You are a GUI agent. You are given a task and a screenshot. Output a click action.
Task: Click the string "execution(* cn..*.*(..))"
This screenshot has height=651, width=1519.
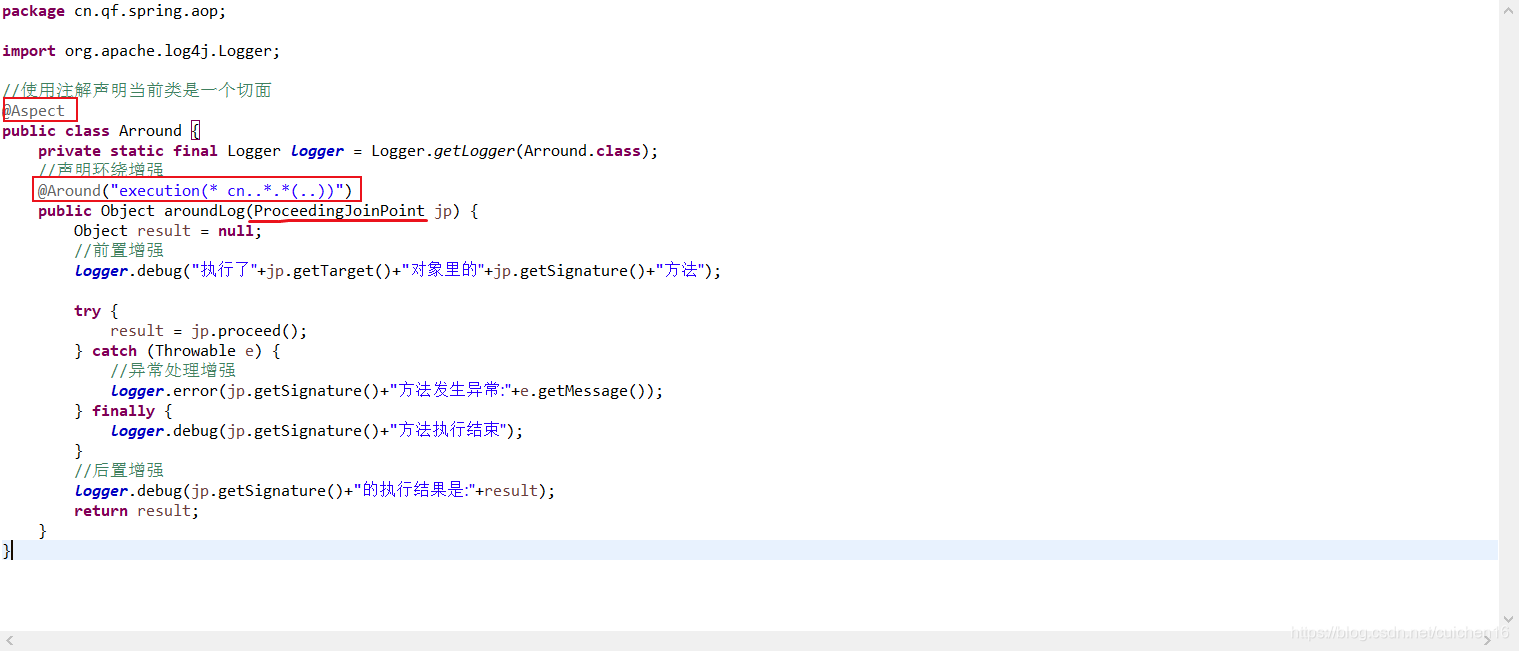click(x=227, y=191)
